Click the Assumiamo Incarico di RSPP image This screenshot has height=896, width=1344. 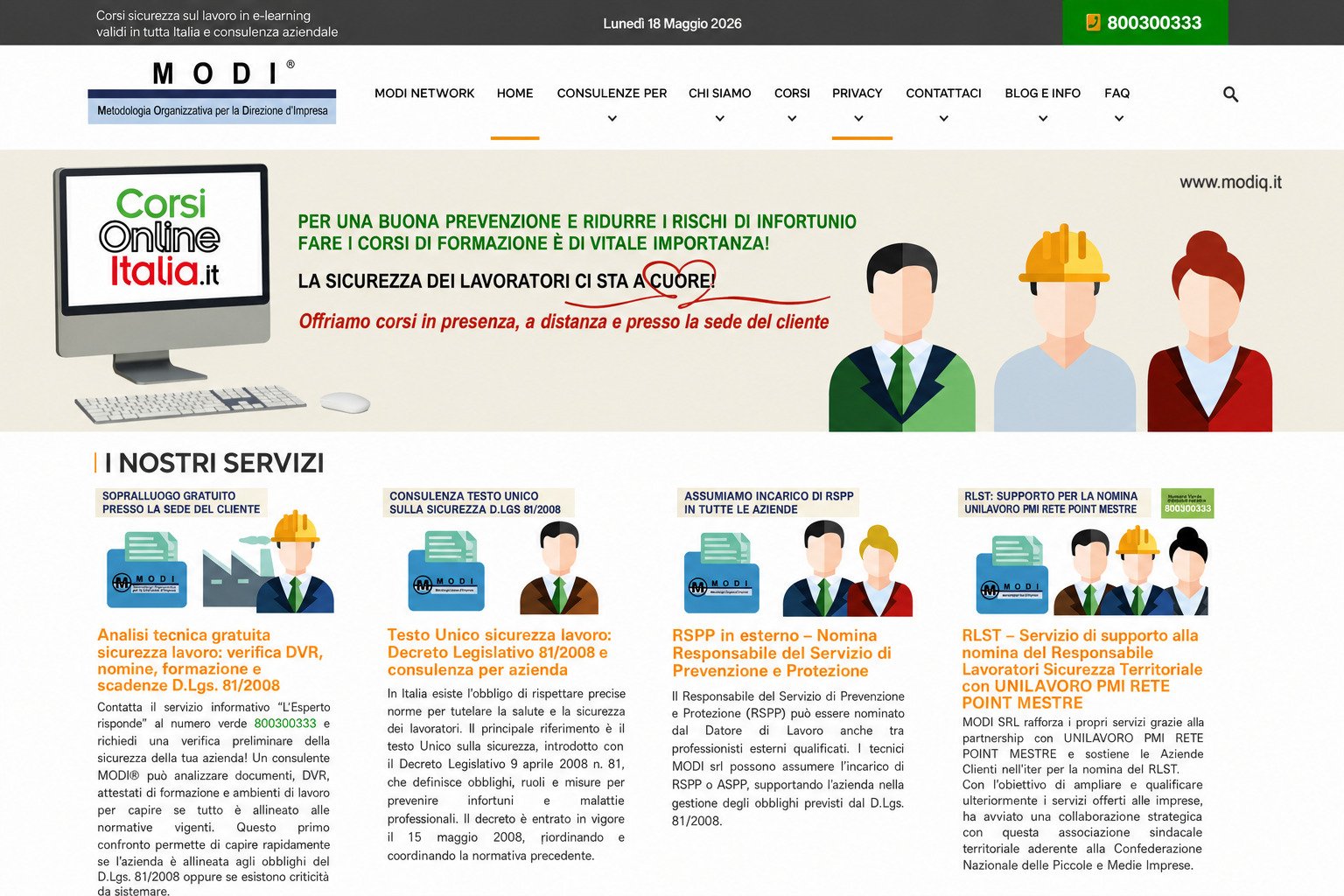click(x=795, y=551)
